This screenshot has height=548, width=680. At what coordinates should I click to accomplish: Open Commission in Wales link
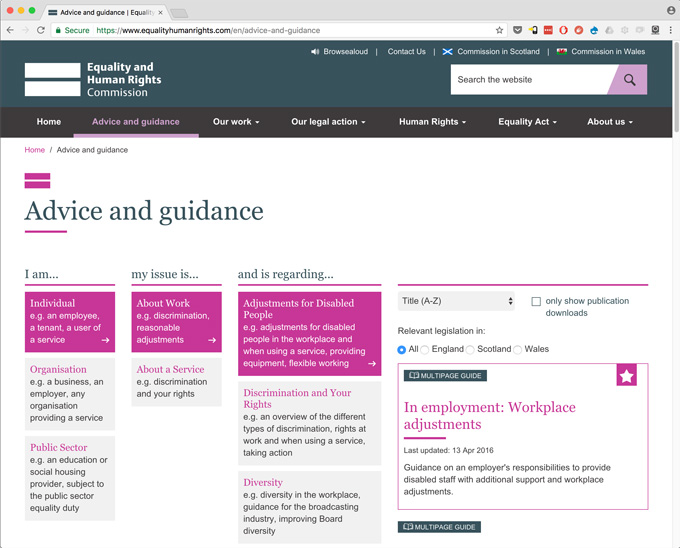[x=608, y=52]
